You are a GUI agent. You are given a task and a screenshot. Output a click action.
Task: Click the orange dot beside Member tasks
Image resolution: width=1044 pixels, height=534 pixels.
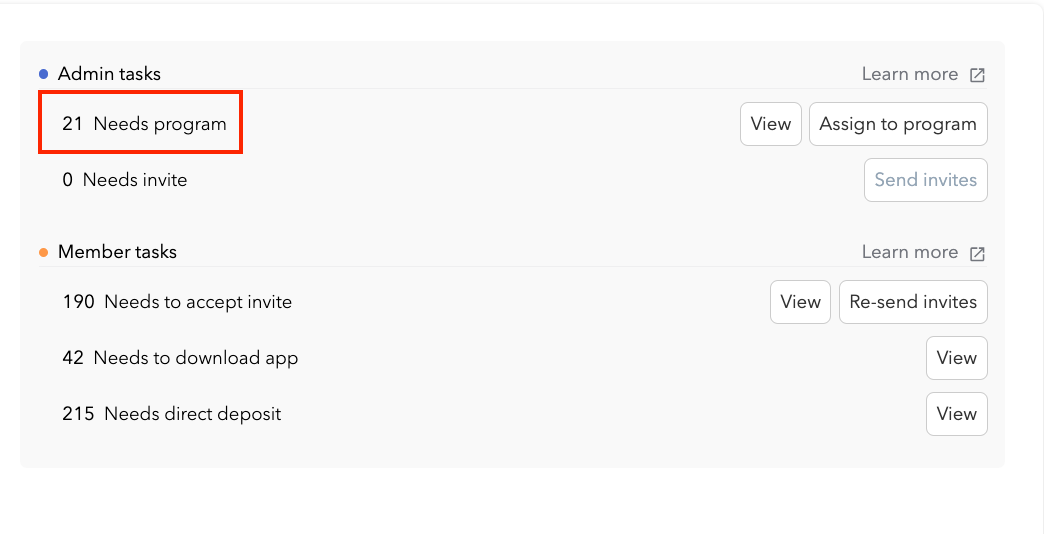pyautogui.click(x=44, y=252)
